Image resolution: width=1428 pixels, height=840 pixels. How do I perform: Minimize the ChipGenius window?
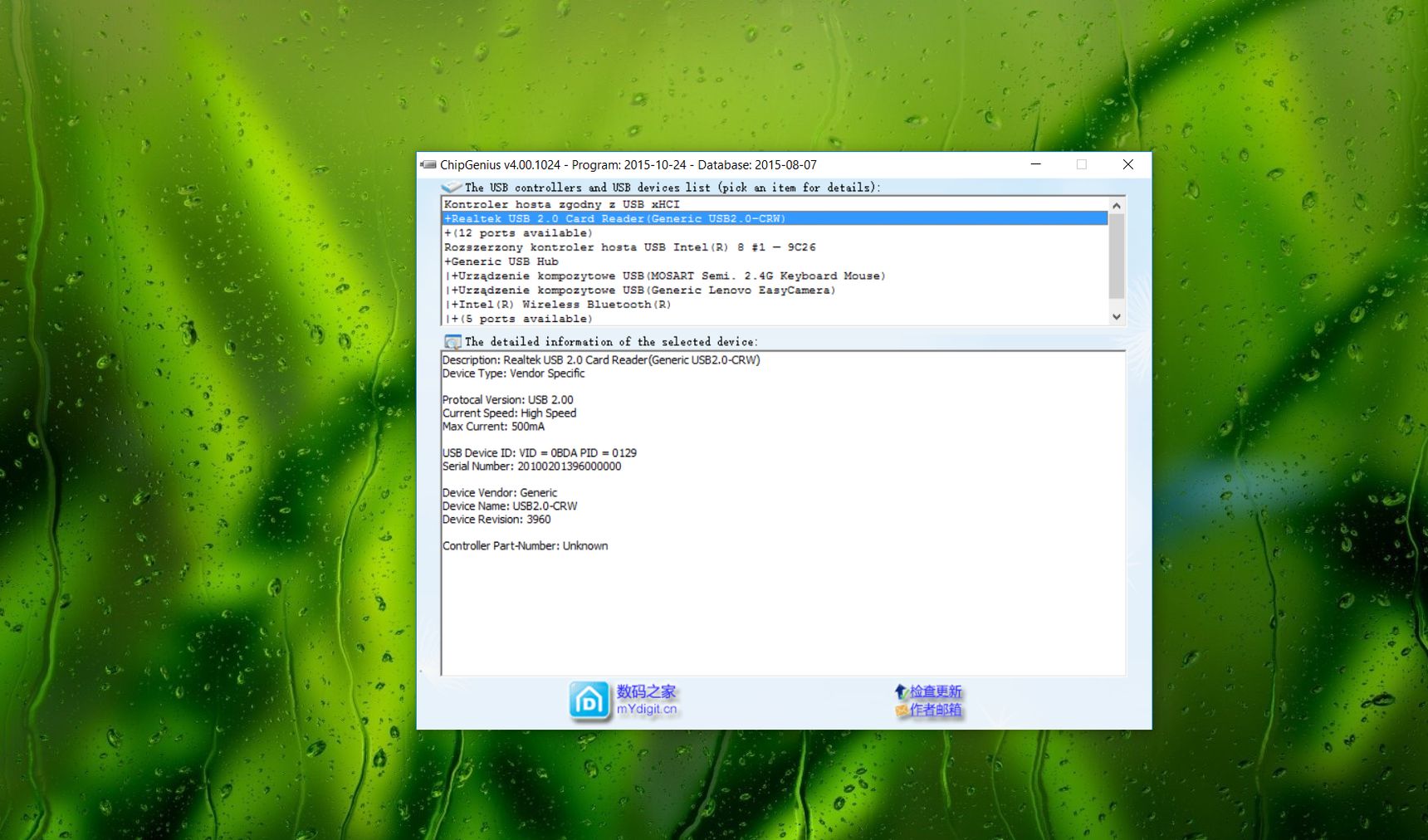point(1036,164)
